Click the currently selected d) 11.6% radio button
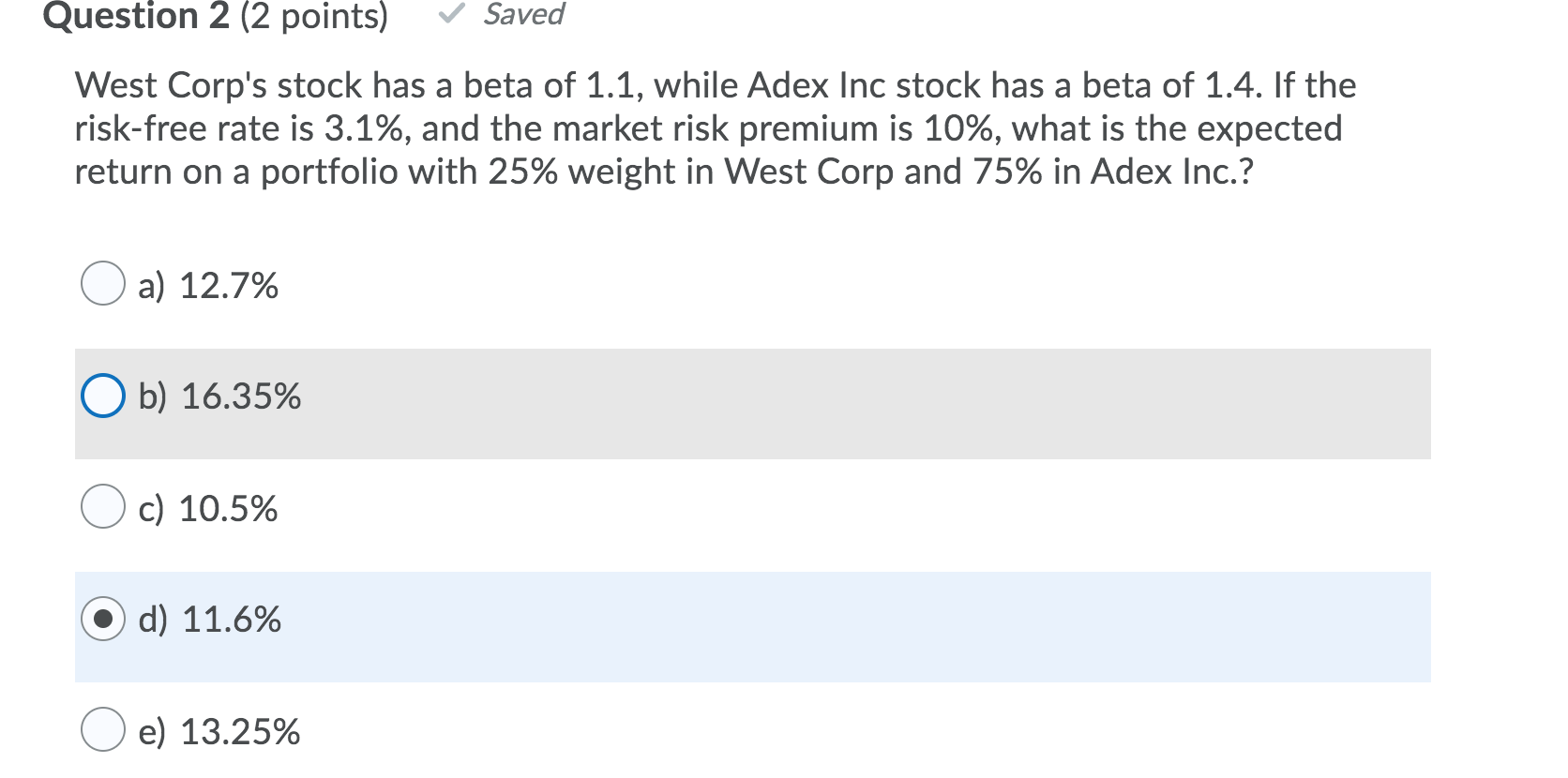This screenshot has width=1568, height=778. click(x=103, y=619)
